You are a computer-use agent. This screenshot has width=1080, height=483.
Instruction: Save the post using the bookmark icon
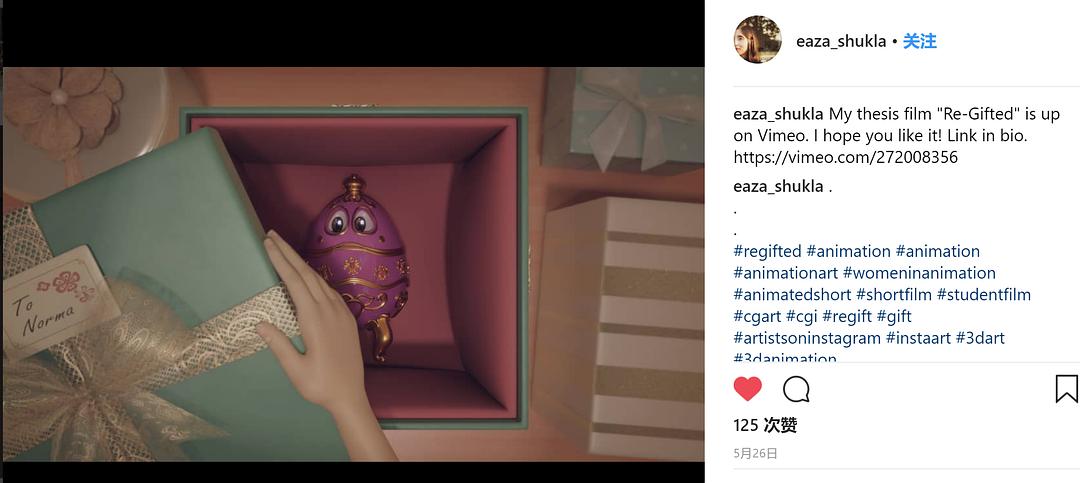[x=1066, y=389]
